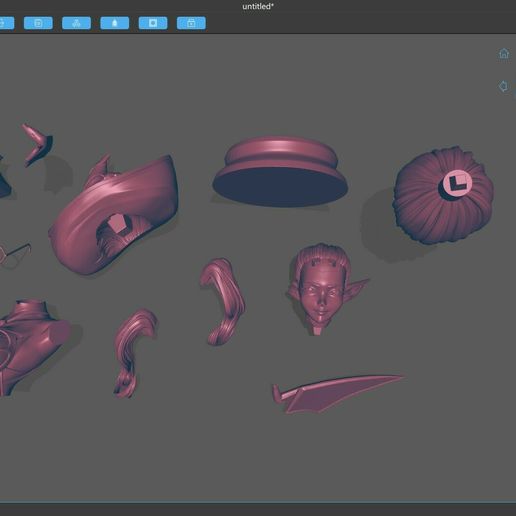Viewport: 516px width, 516px height.
Task: Click the hierarchy tree toolbar button
Action: point(76,23)
